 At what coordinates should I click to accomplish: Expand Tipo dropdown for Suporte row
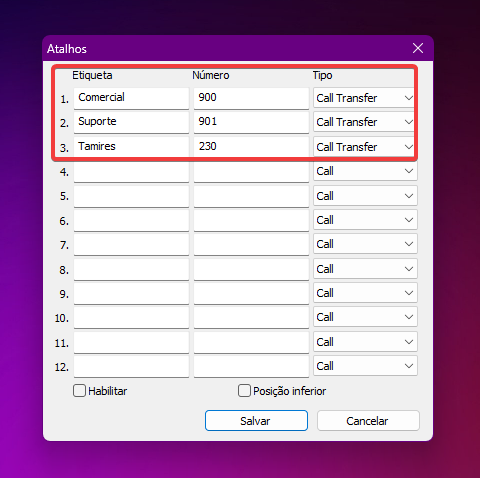pos(365,122)
